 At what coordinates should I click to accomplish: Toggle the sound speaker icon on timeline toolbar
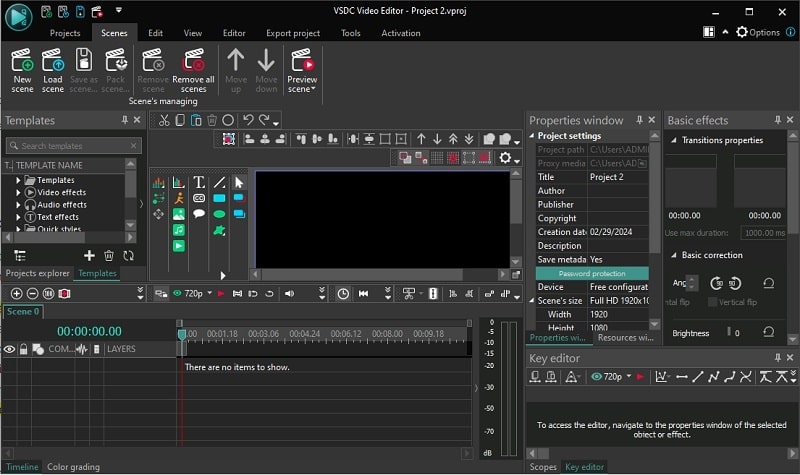[289, 293]
